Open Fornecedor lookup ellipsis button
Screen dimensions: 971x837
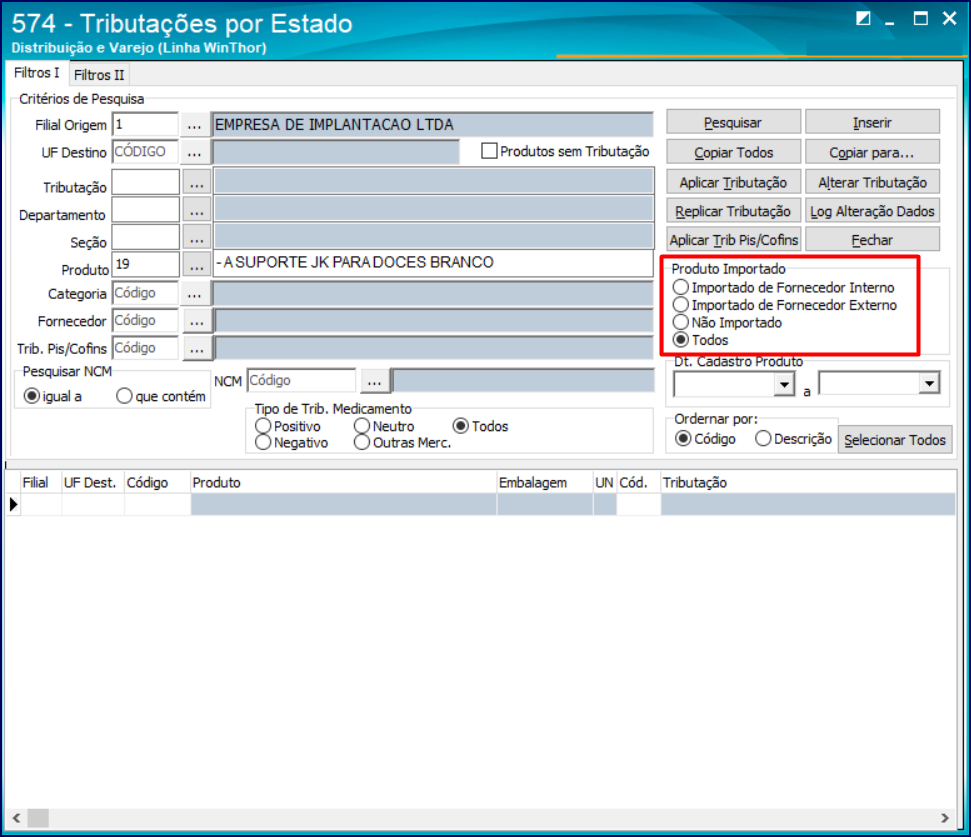(x=197, y=321)
